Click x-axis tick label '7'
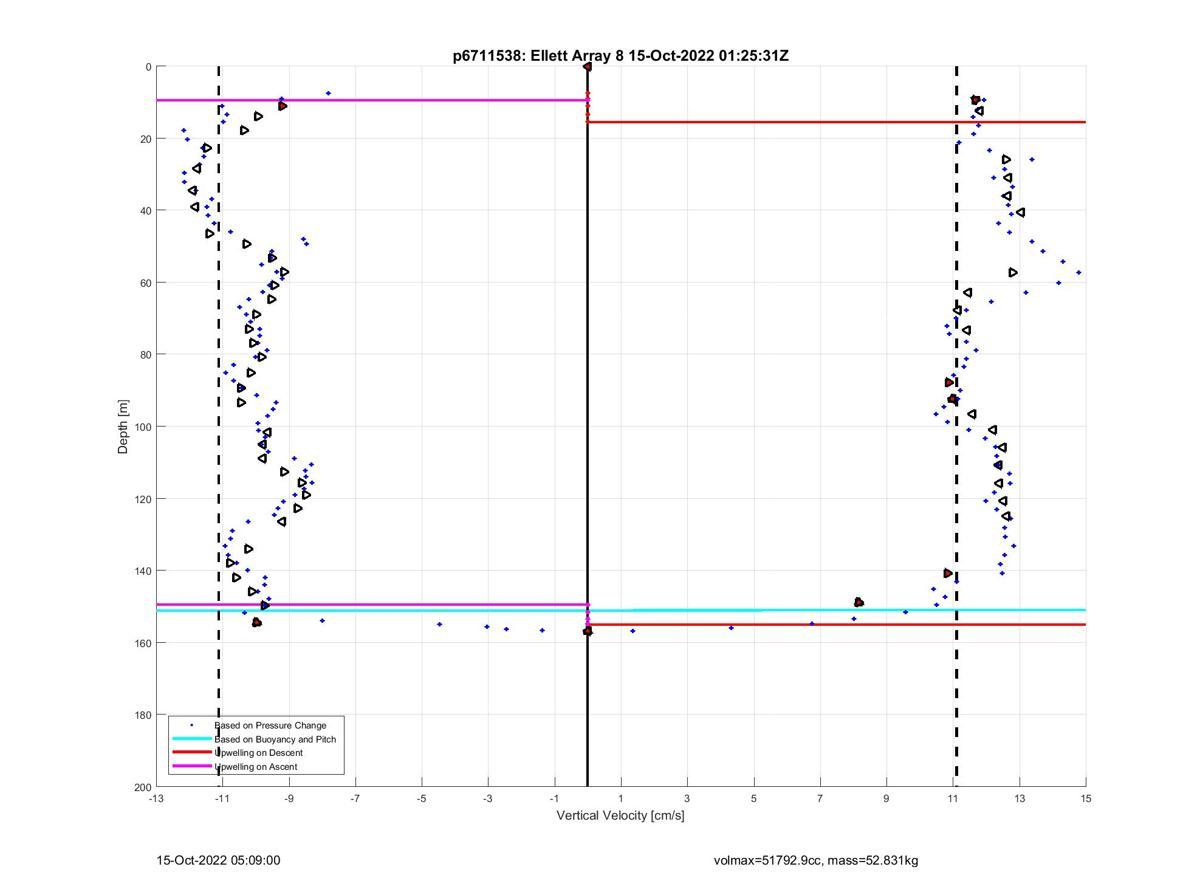1200x885 pixels. pos(820,798)
